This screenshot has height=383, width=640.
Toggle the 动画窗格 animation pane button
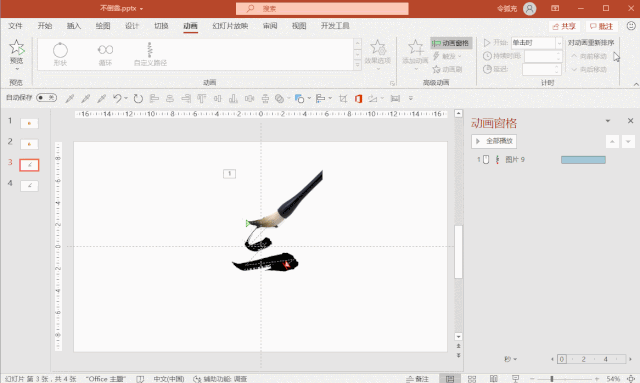tap(451, 43)
